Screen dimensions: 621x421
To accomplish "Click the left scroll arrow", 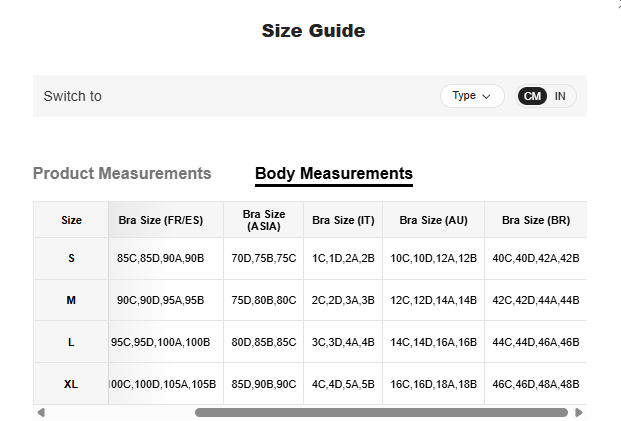I will (41, 412).
